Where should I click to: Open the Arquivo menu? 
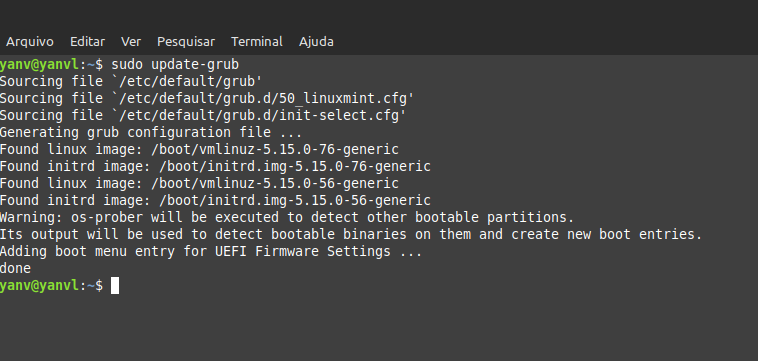[x=29, y=42]
